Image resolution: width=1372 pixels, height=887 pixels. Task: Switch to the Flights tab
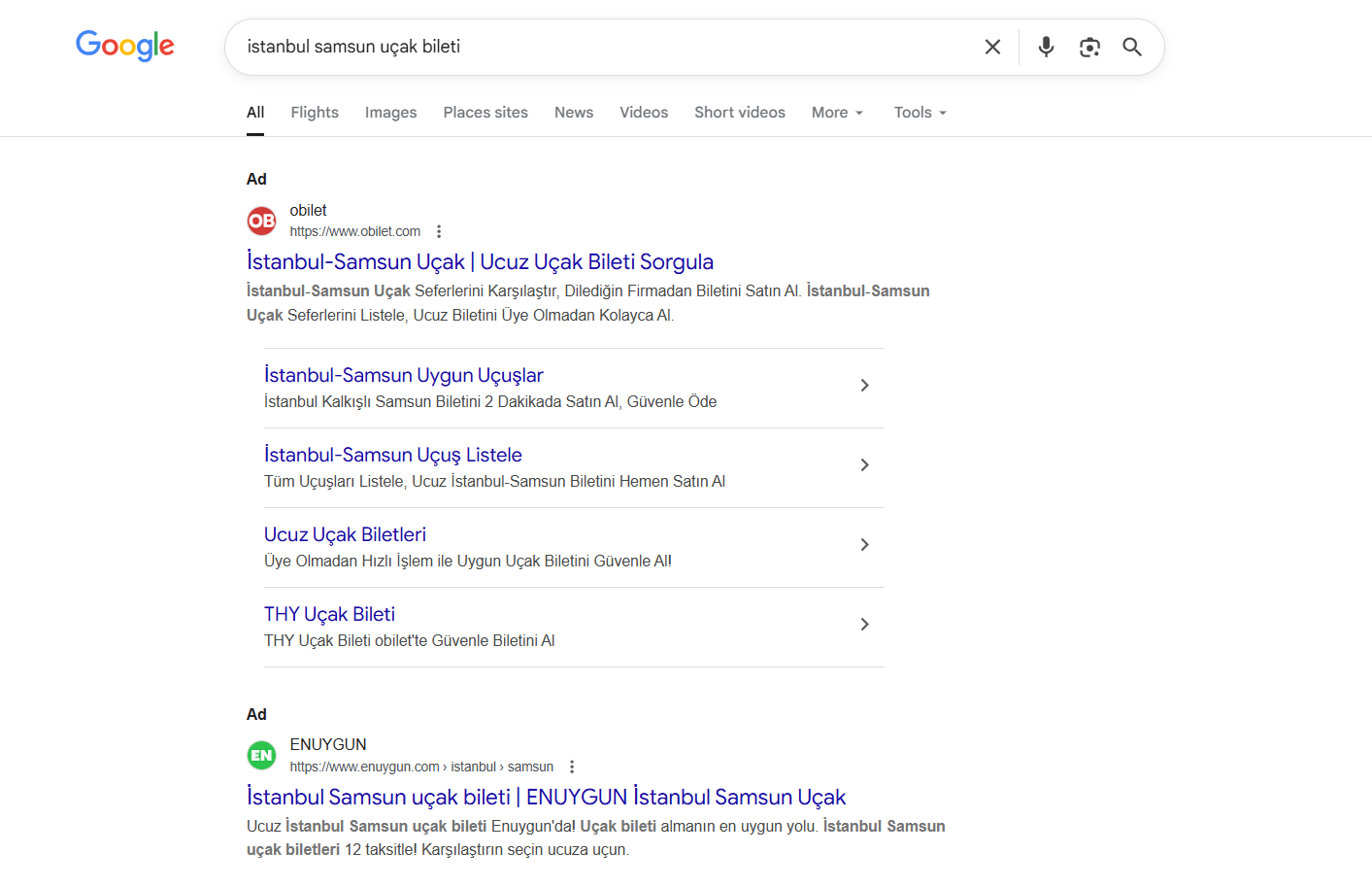[315, 113]
